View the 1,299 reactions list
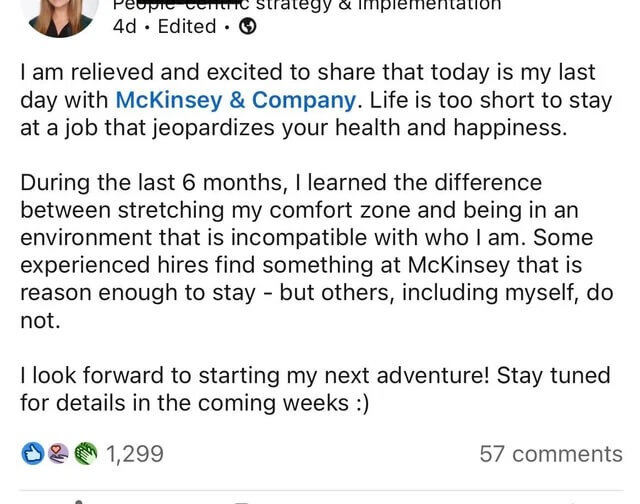Screen dimensions: 640x504 (135, 454)
